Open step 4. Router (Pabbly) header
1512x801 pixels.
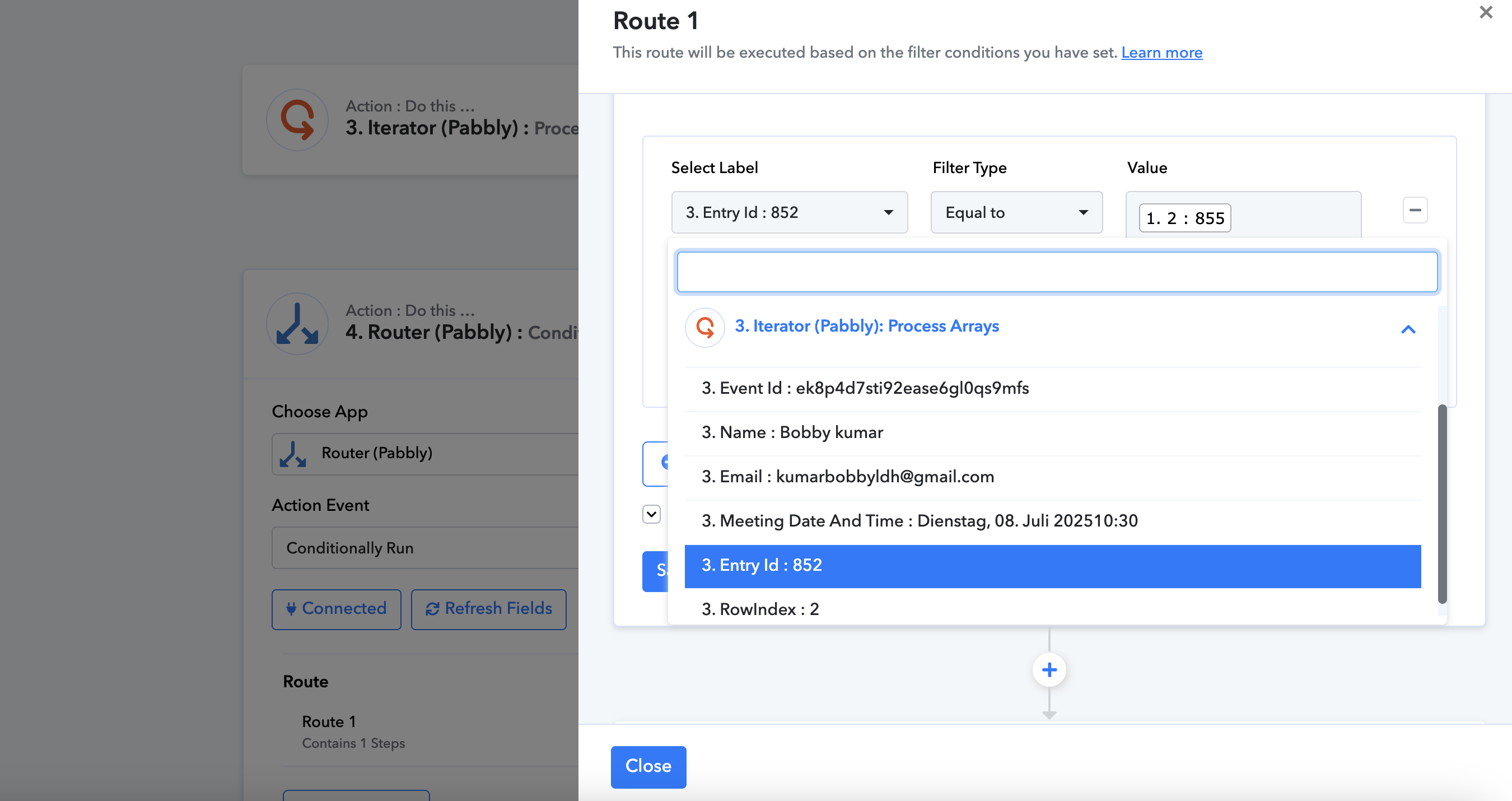click(x=411, y=324)
